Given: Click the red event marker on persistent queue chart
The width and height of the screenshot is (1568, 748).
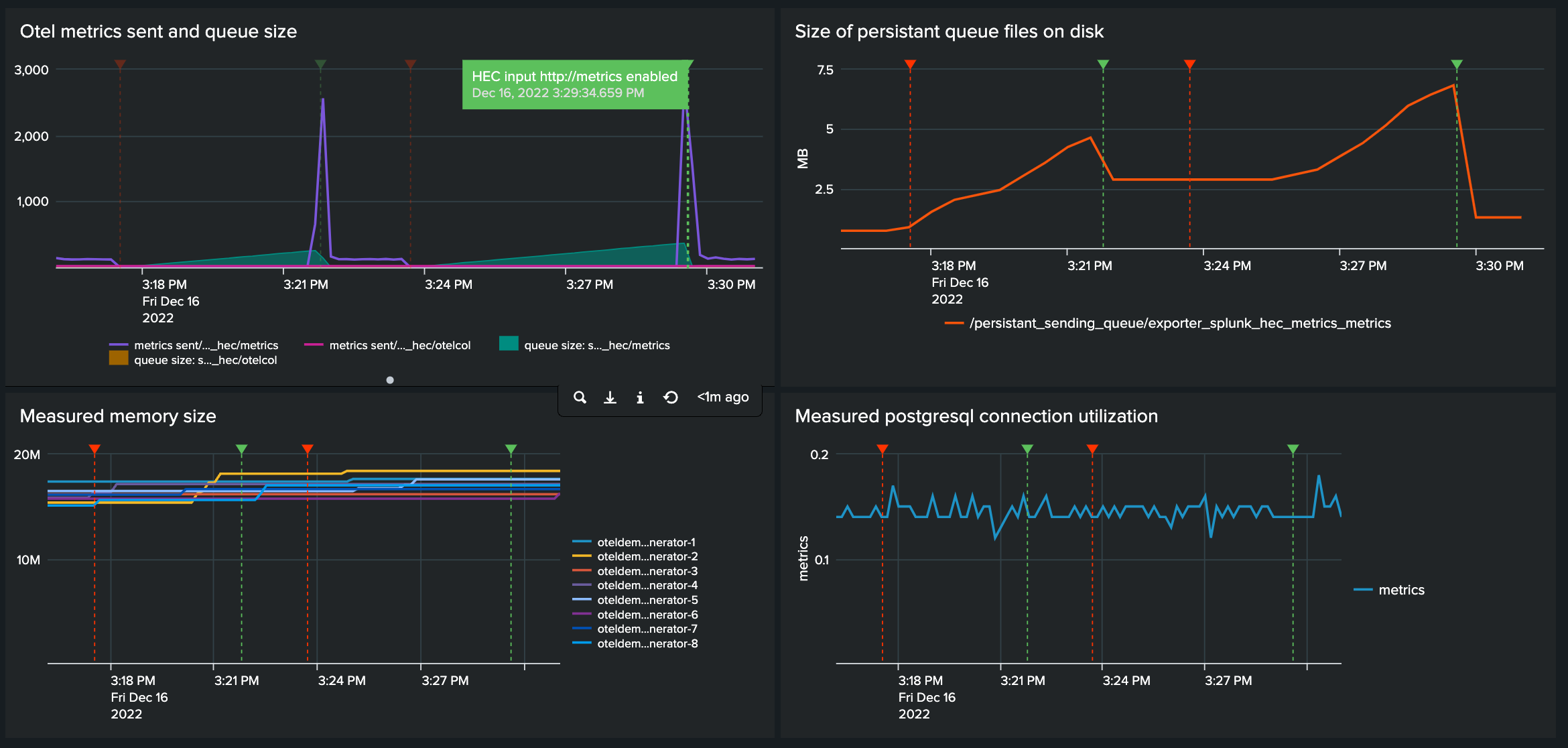Looking at the screenshot, I should point(911,64).
